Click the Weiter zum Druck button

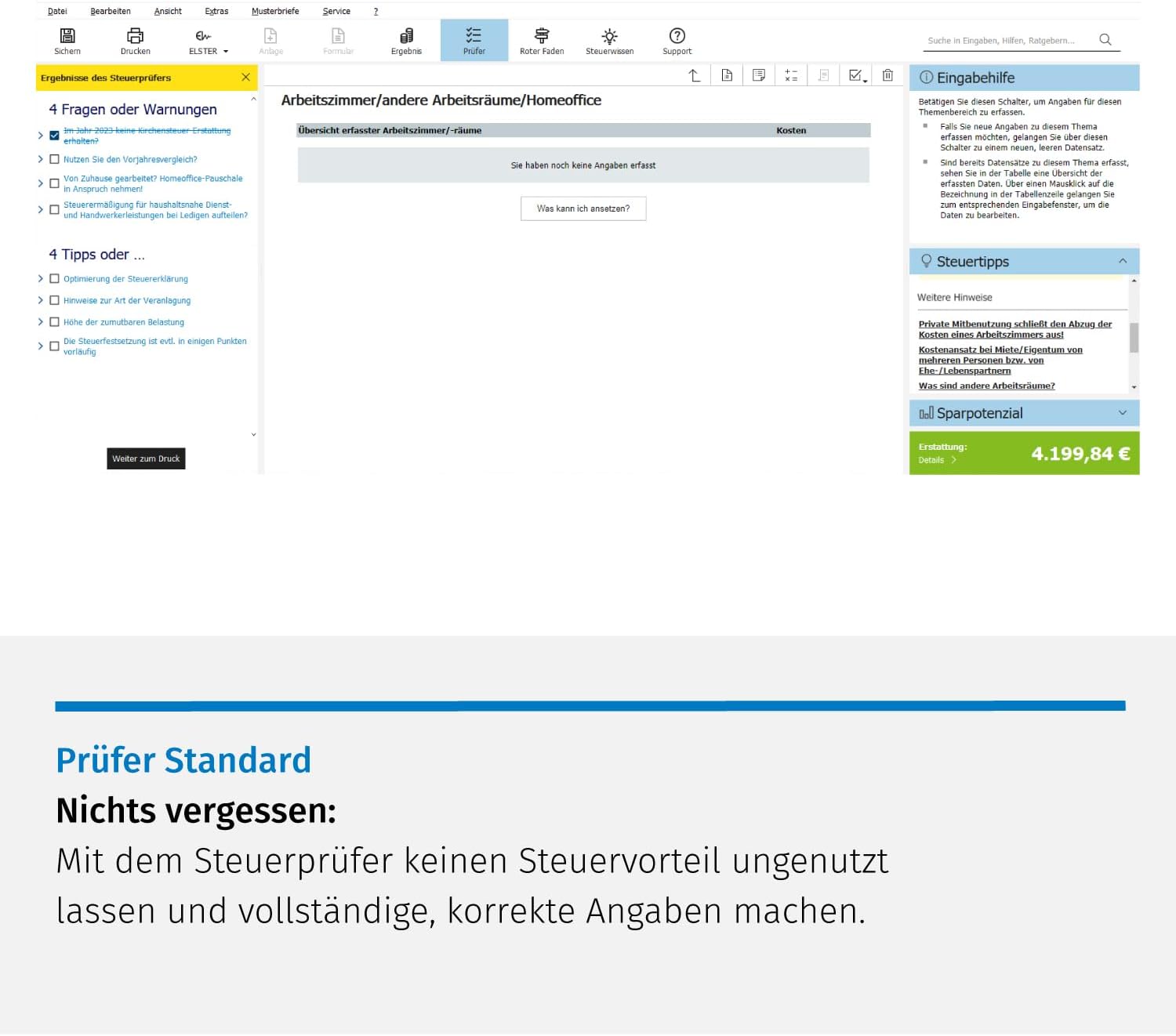coord(146,458)
